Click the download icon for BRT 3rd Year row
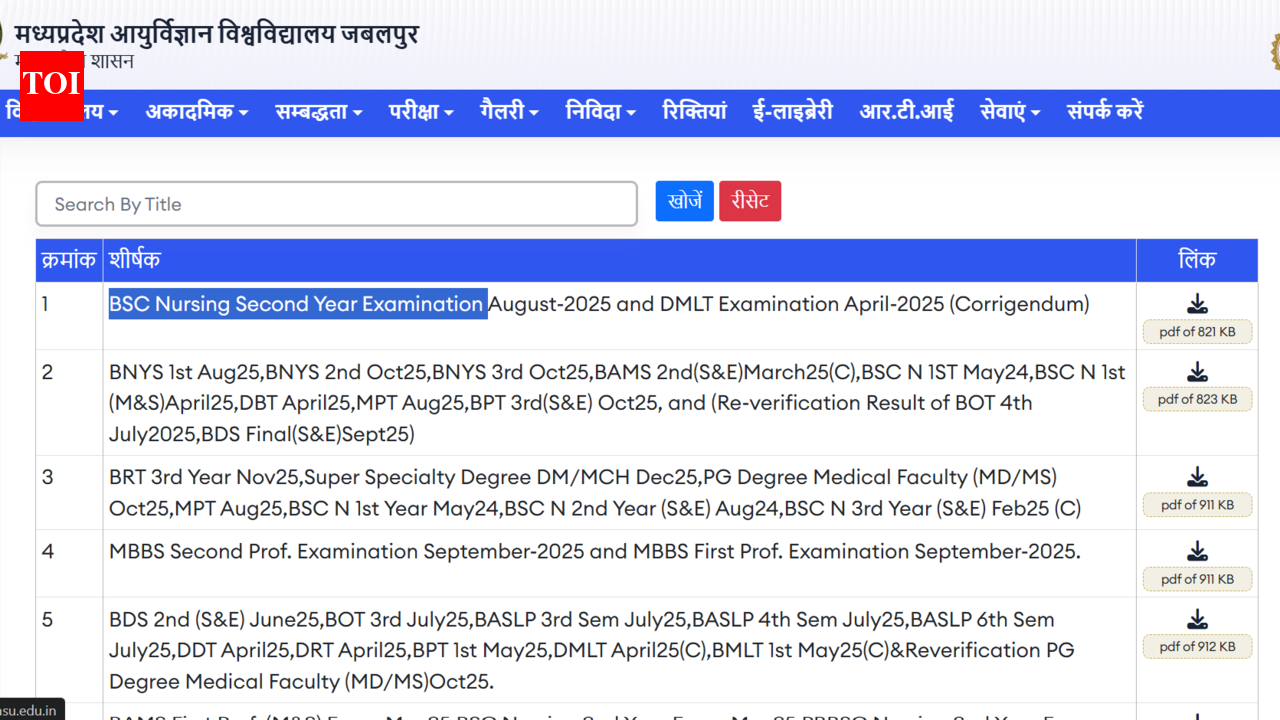This screenshot has width=1280, height=720. click(1197, 476)
